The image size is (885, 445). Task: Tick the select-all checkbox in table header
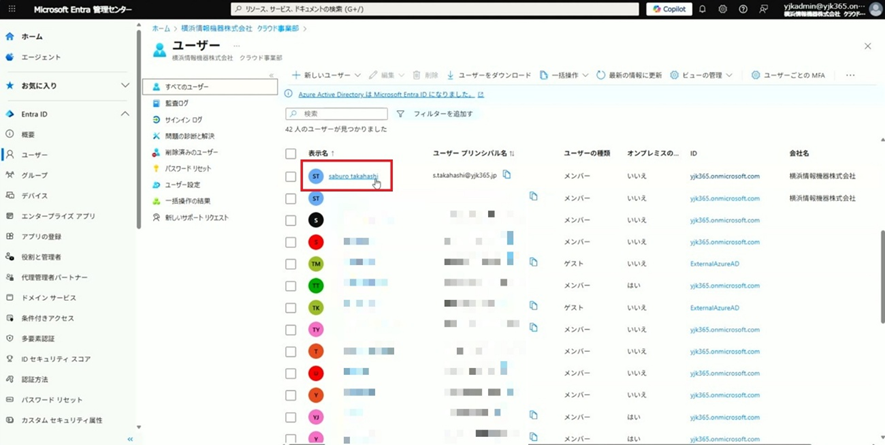[291, 154]
